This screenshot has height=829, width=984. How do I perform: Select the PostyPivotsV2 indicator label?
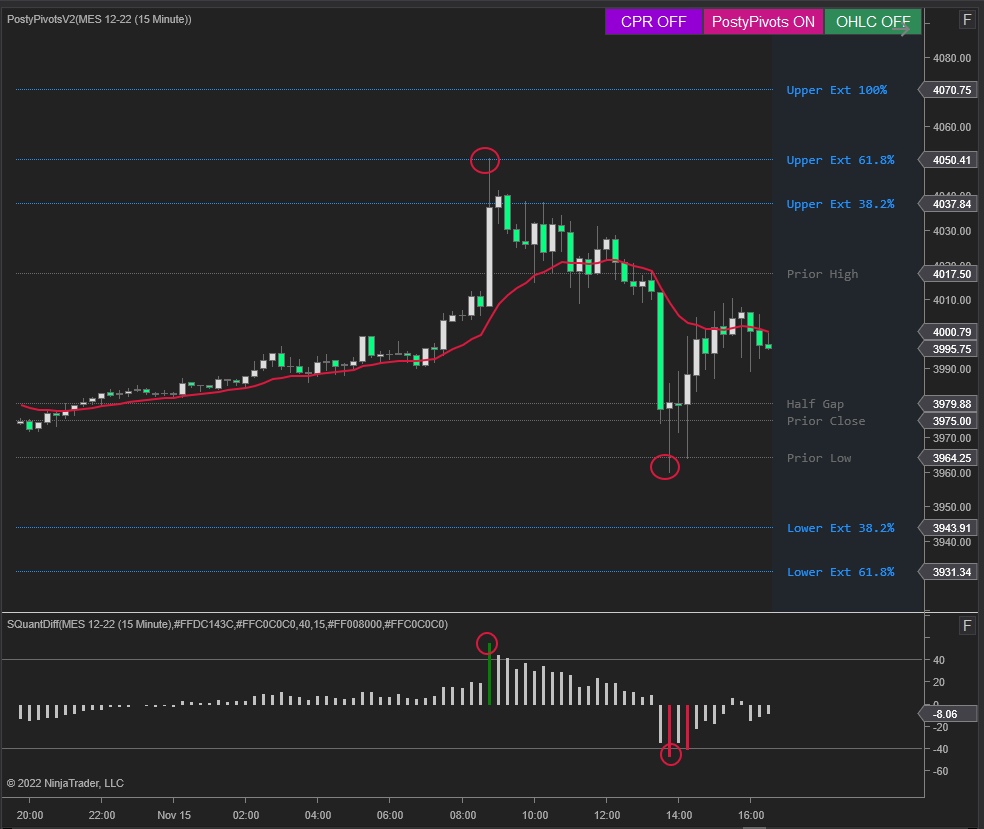100,19
